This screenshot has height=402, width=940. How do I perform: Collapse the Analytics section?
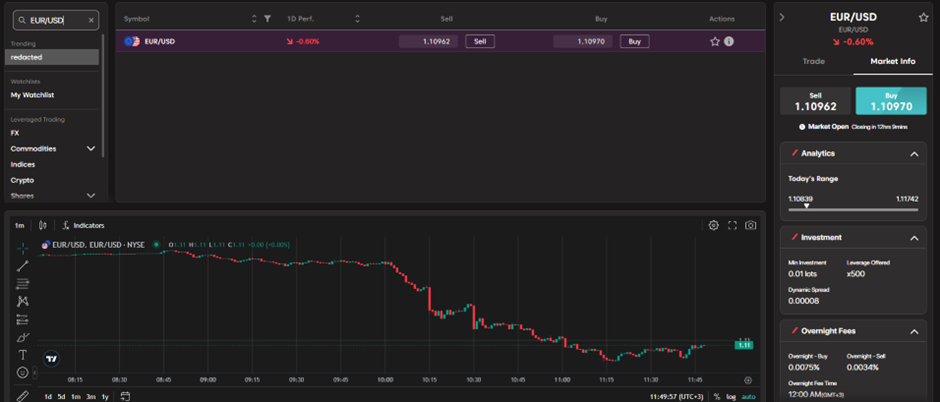(914, 154)
